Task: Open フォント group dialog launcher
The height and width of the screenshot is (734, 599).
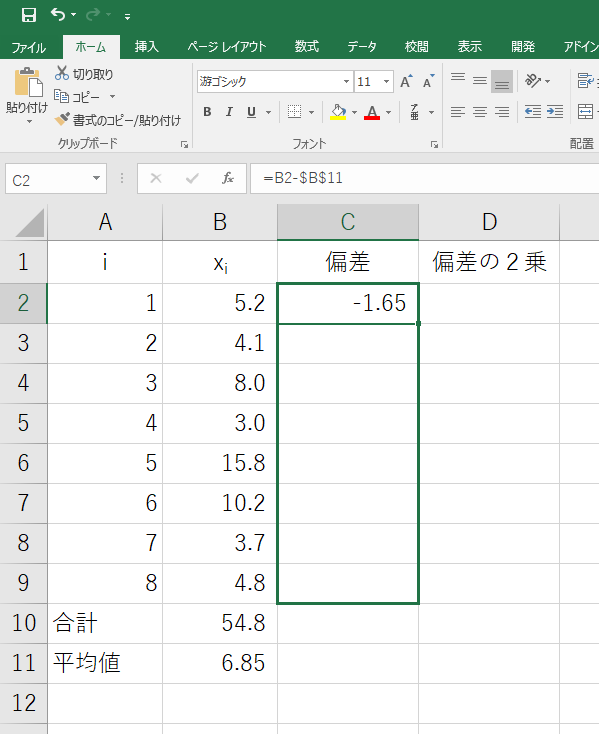Action: 434,145
